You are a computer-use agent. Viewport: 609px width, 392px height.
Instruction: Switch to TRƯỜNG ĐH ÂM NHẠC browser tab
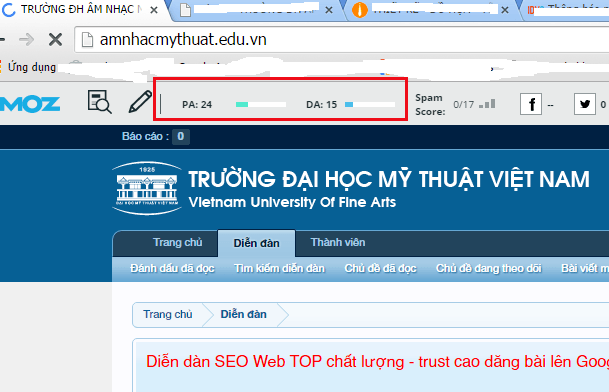[x=82, y=9]
